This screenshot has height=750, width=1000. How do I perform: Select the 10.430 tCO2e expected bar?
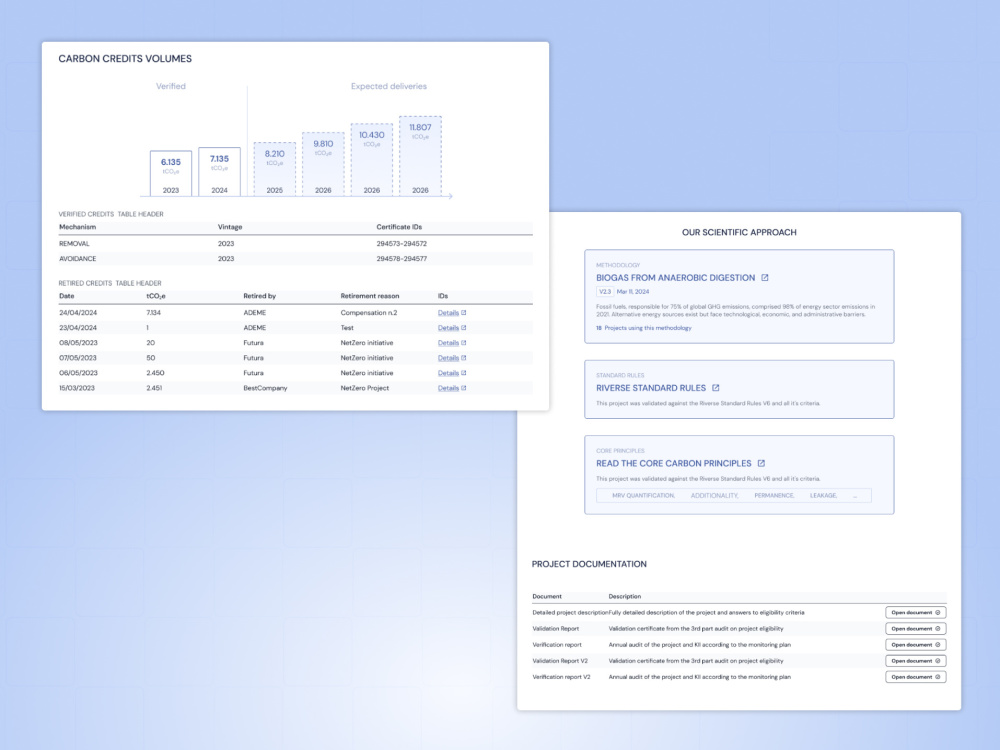pyautogui.click(x=372, y=159)
